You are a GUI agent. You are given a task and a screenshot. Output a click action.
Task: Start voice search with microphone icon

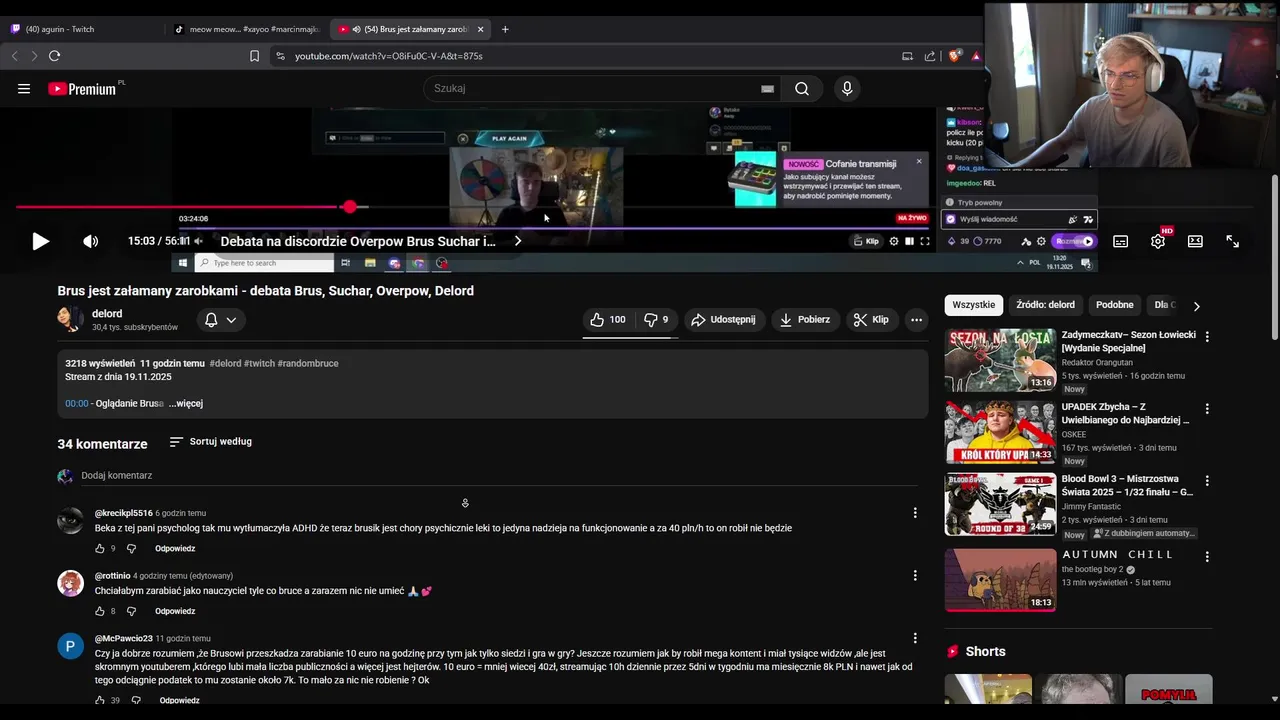[x=847, y=88]
